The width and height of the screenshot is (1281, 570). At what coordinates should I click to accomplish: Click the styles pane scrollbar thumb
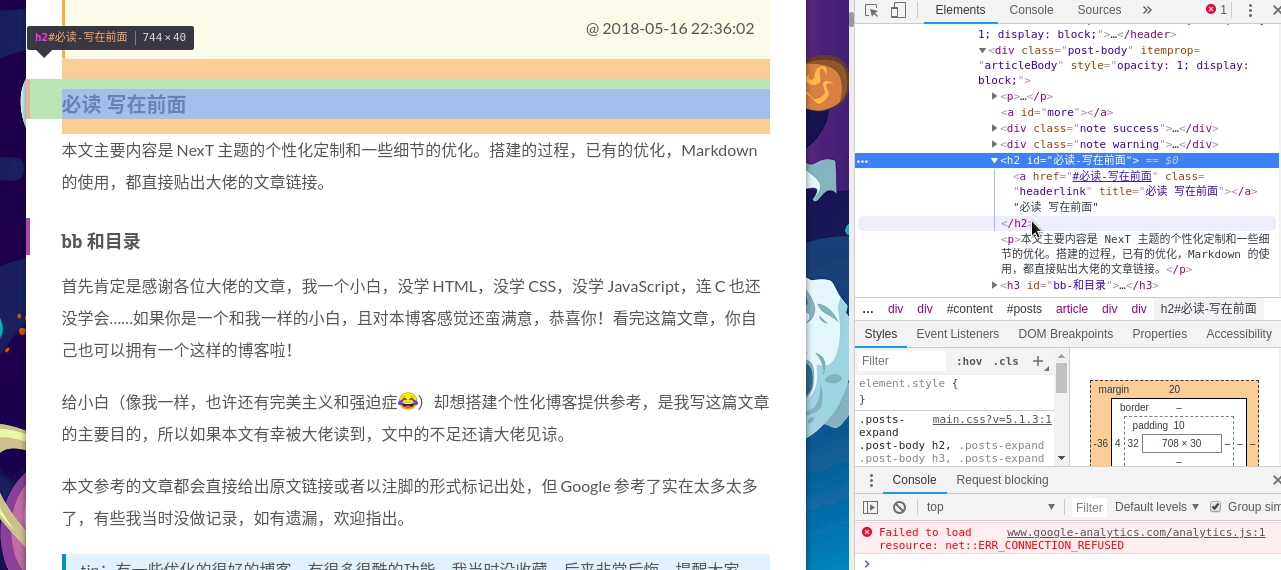tap(1061, 378)
